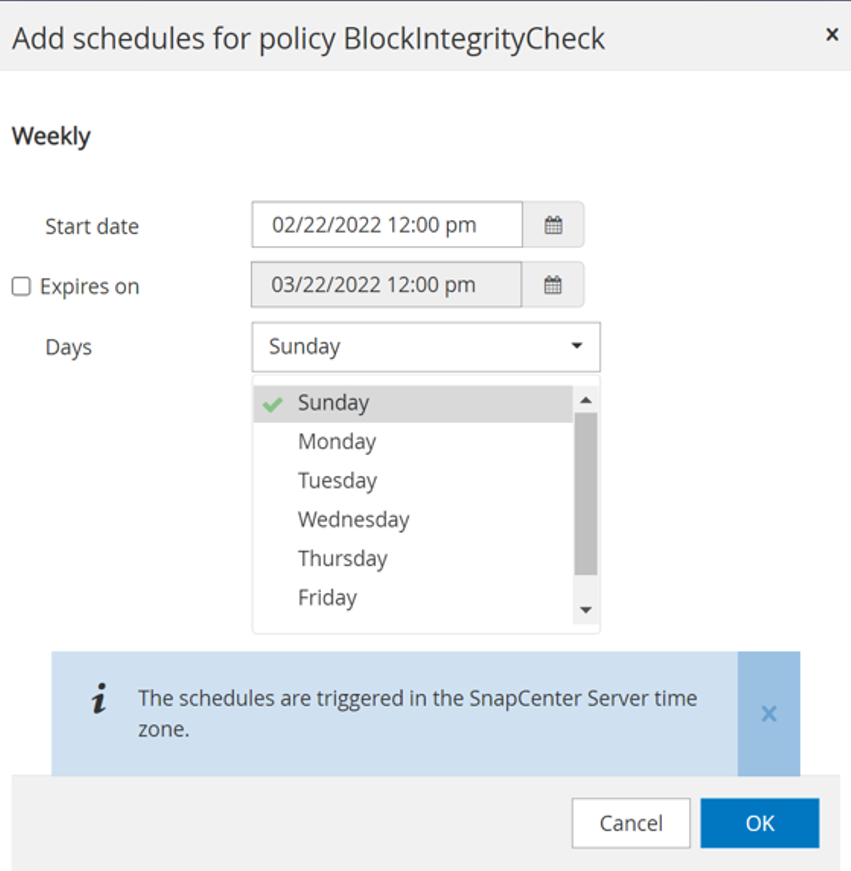
Task: Confirm the schedule with OK
Action: click(x=760, y=823)
